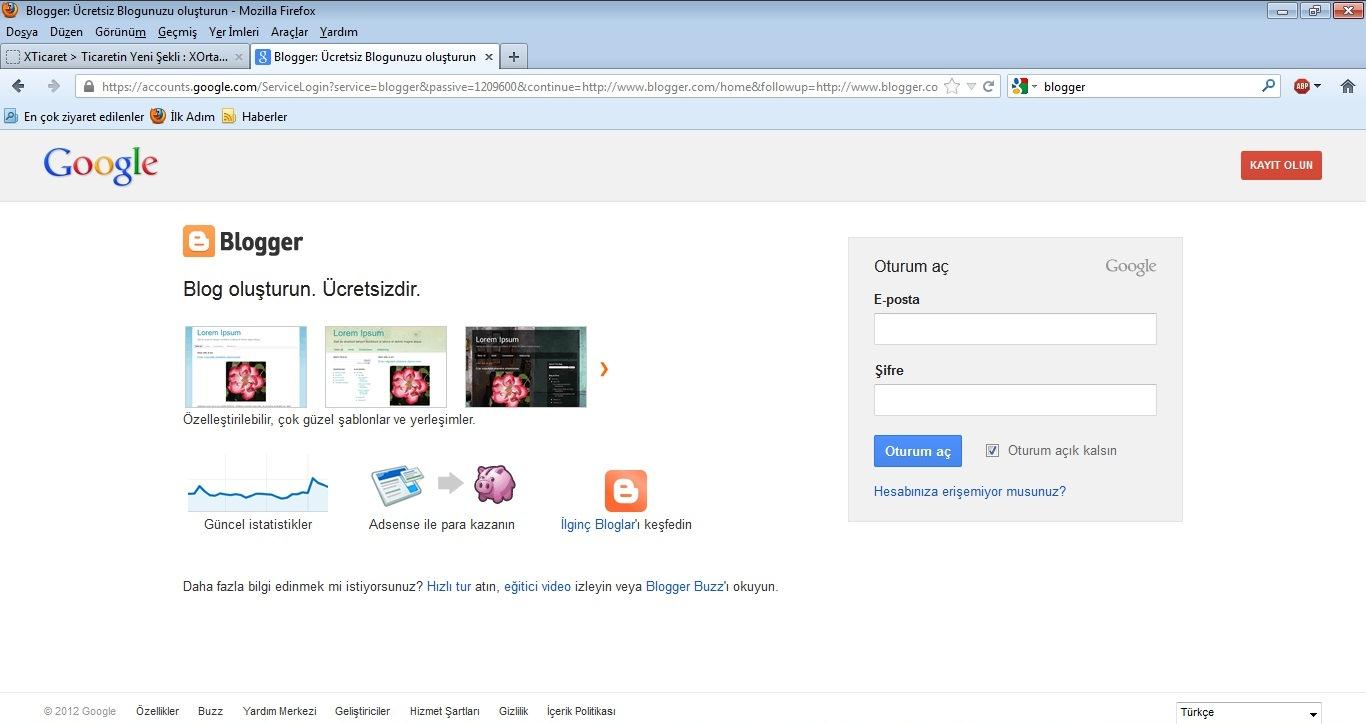
Task: Click the search magnifier icon
Action: (x=1269, y=86)
